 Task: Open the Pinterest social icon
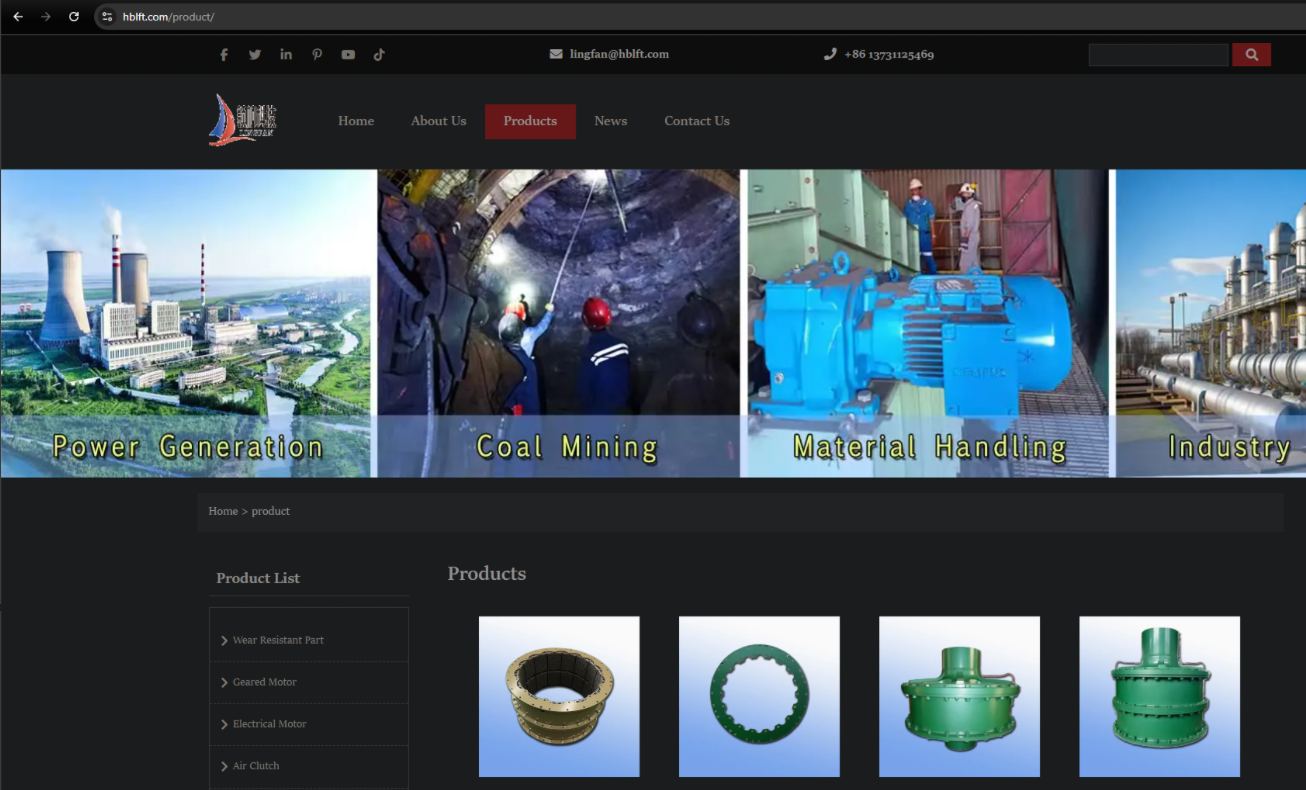pos(317,55)
